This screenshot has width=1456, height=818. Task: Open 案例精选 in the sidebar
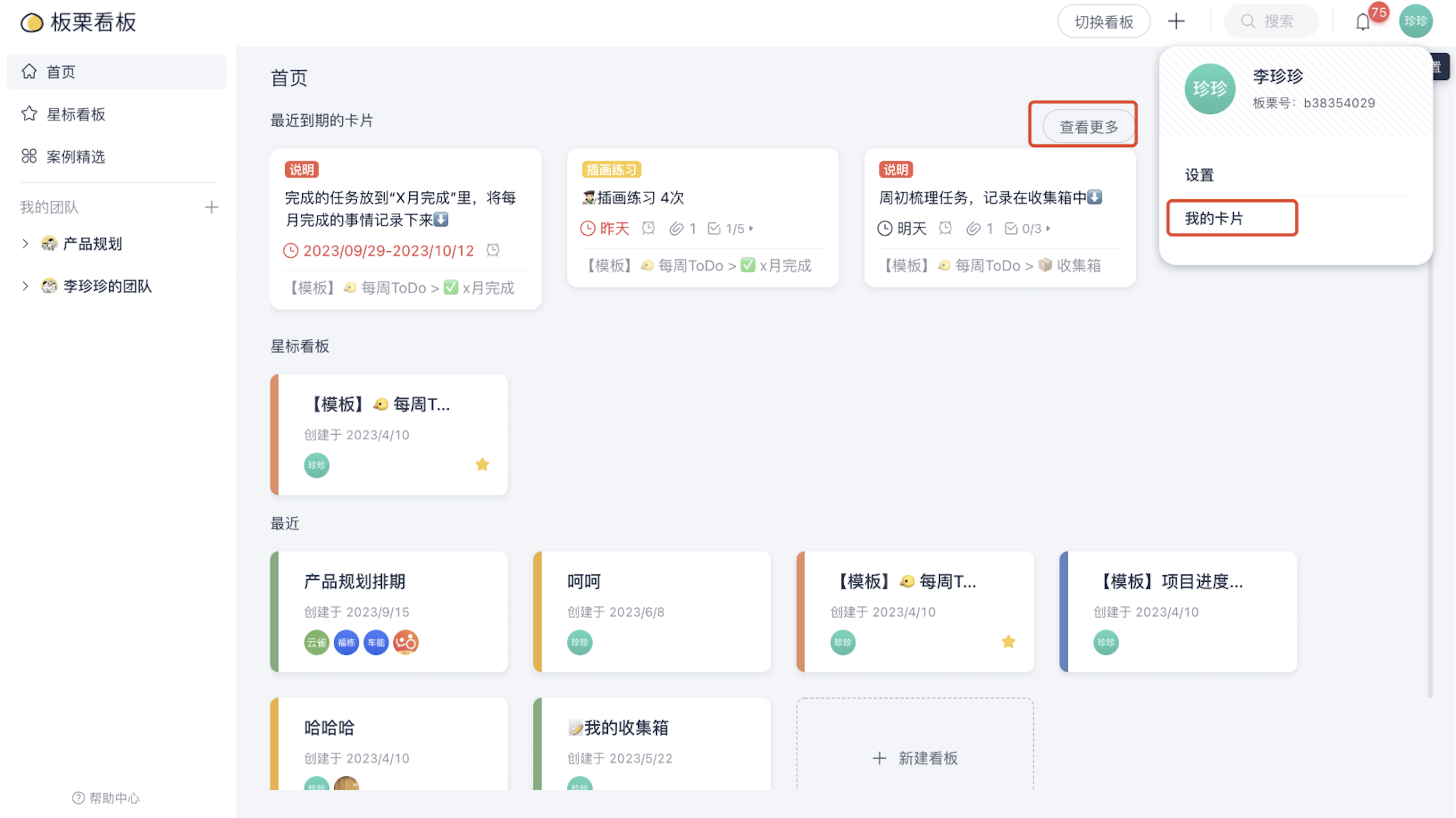(76, 157)
